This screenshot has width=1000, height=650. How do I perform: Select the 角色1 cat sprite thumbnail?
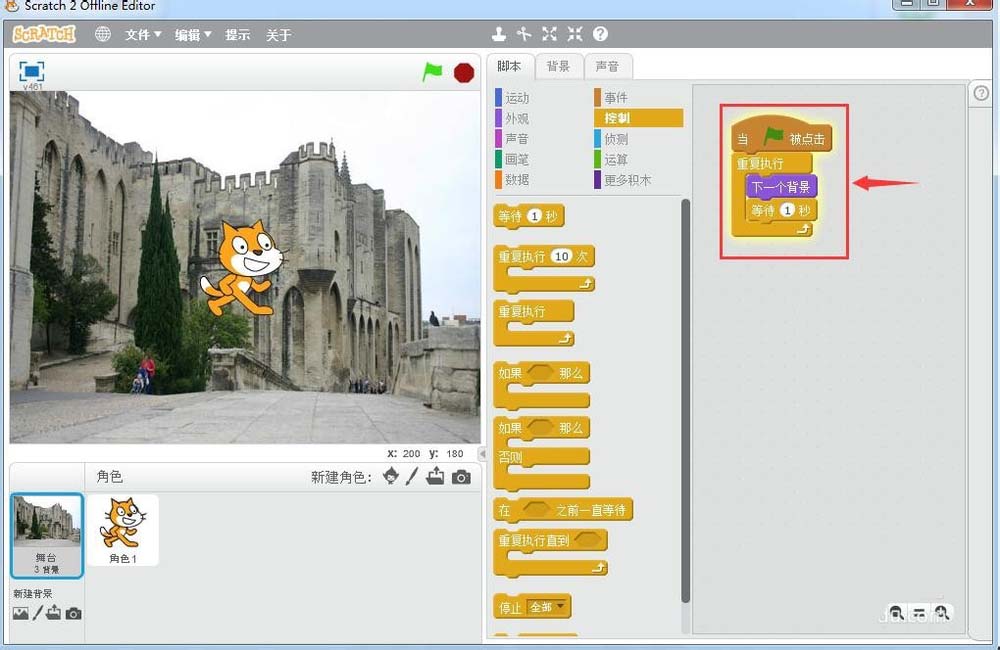(122, 528)
